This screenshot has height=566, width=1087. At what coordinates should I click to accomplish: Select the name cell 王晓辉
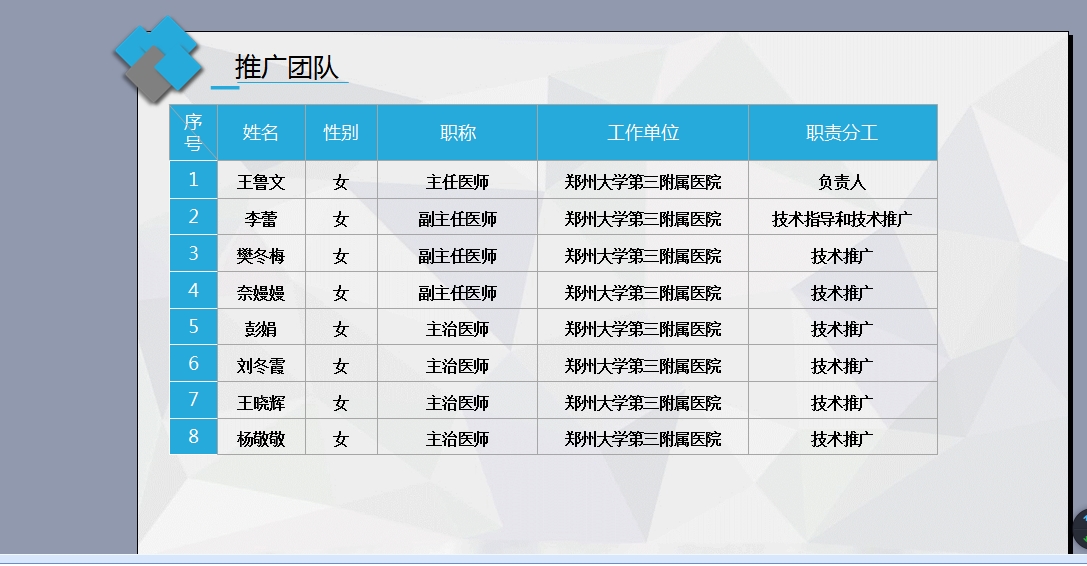tap(261, 403)
